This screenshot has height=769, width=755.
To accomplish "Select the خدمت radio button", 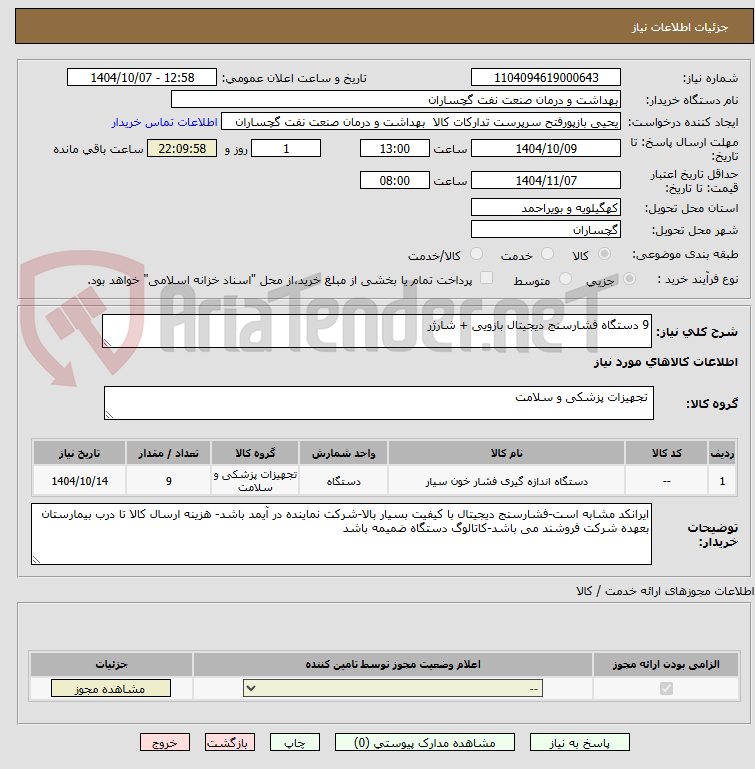I will 547,254.
